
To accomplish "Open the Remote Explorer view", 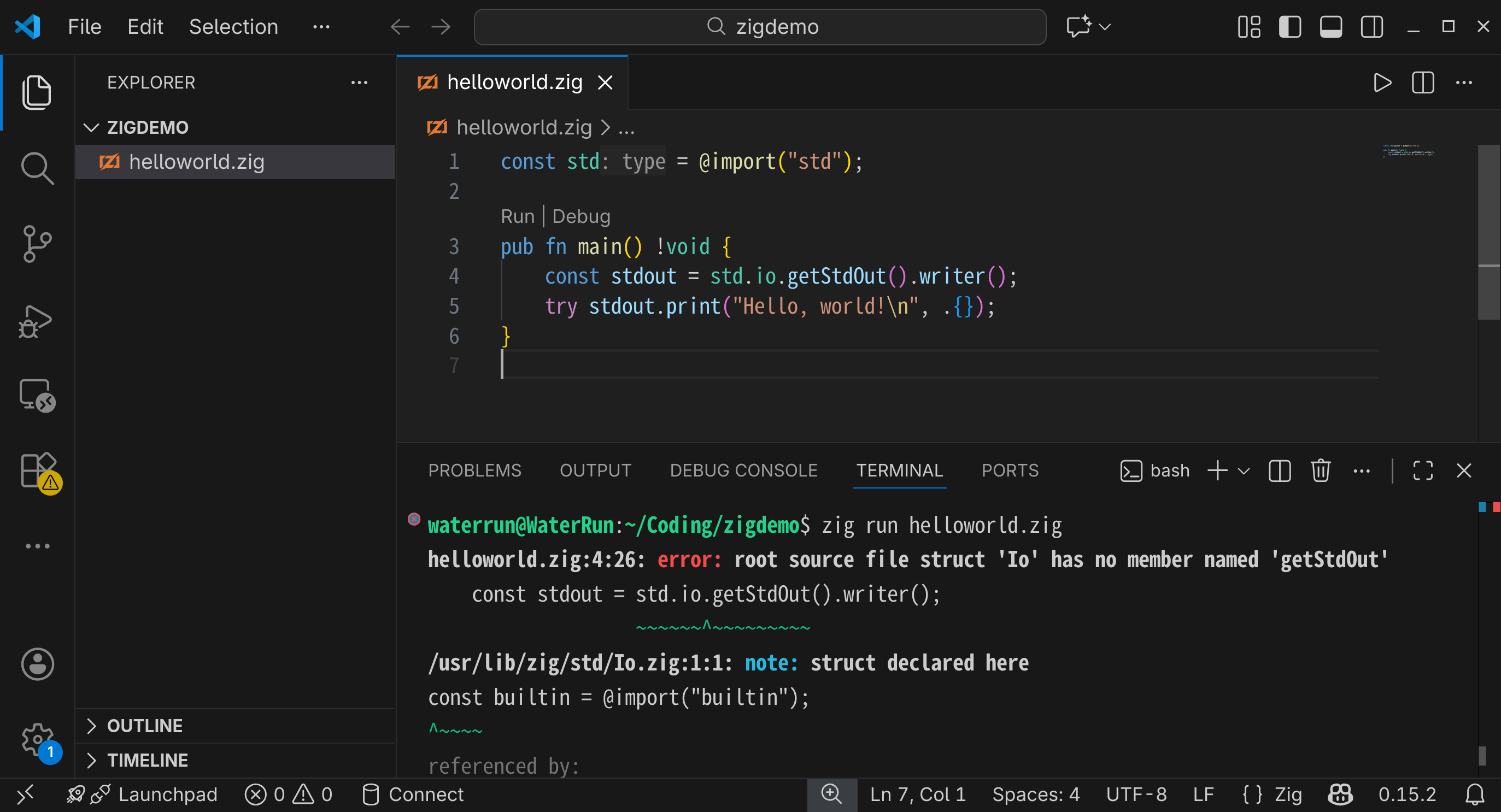I will pos(37,396).
